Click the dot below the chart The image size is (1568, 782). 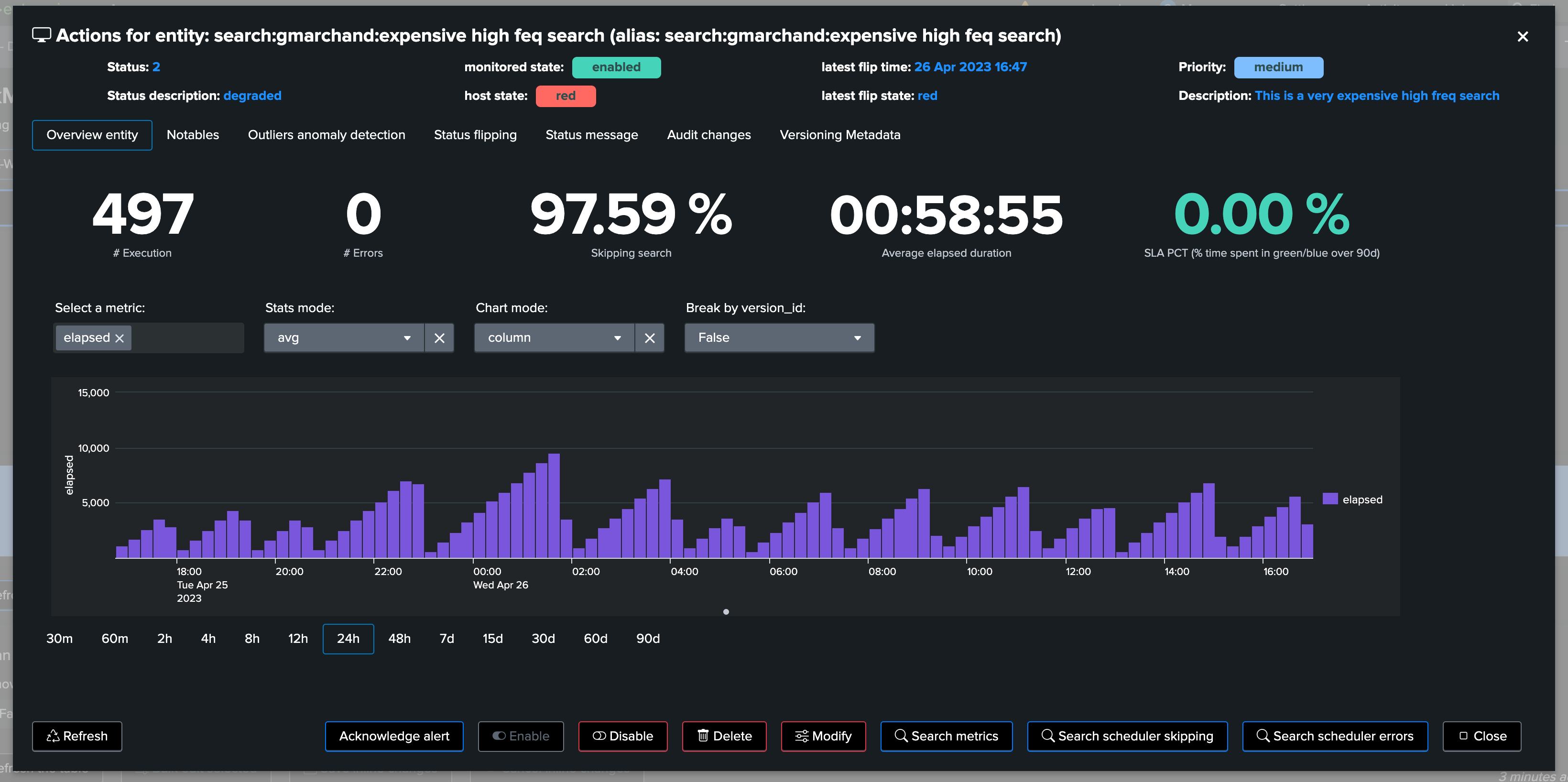click(x=726, y=612)
